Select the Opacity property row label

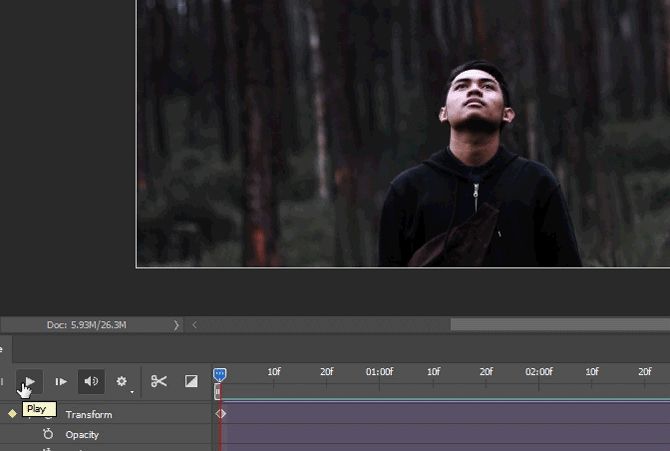[x=82, y=435]
